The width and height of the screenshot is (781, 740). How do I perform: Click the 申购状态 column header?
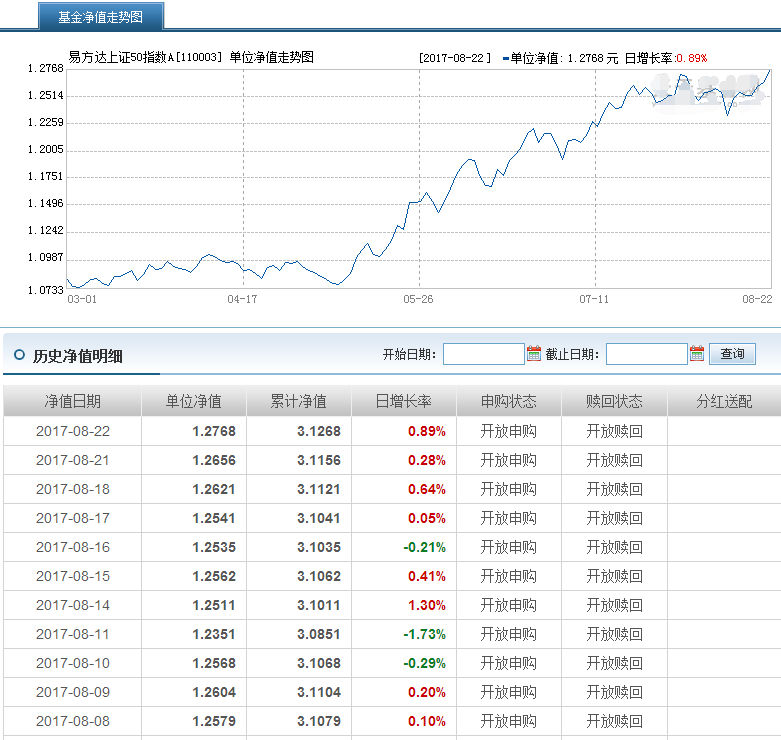(509, 401)
